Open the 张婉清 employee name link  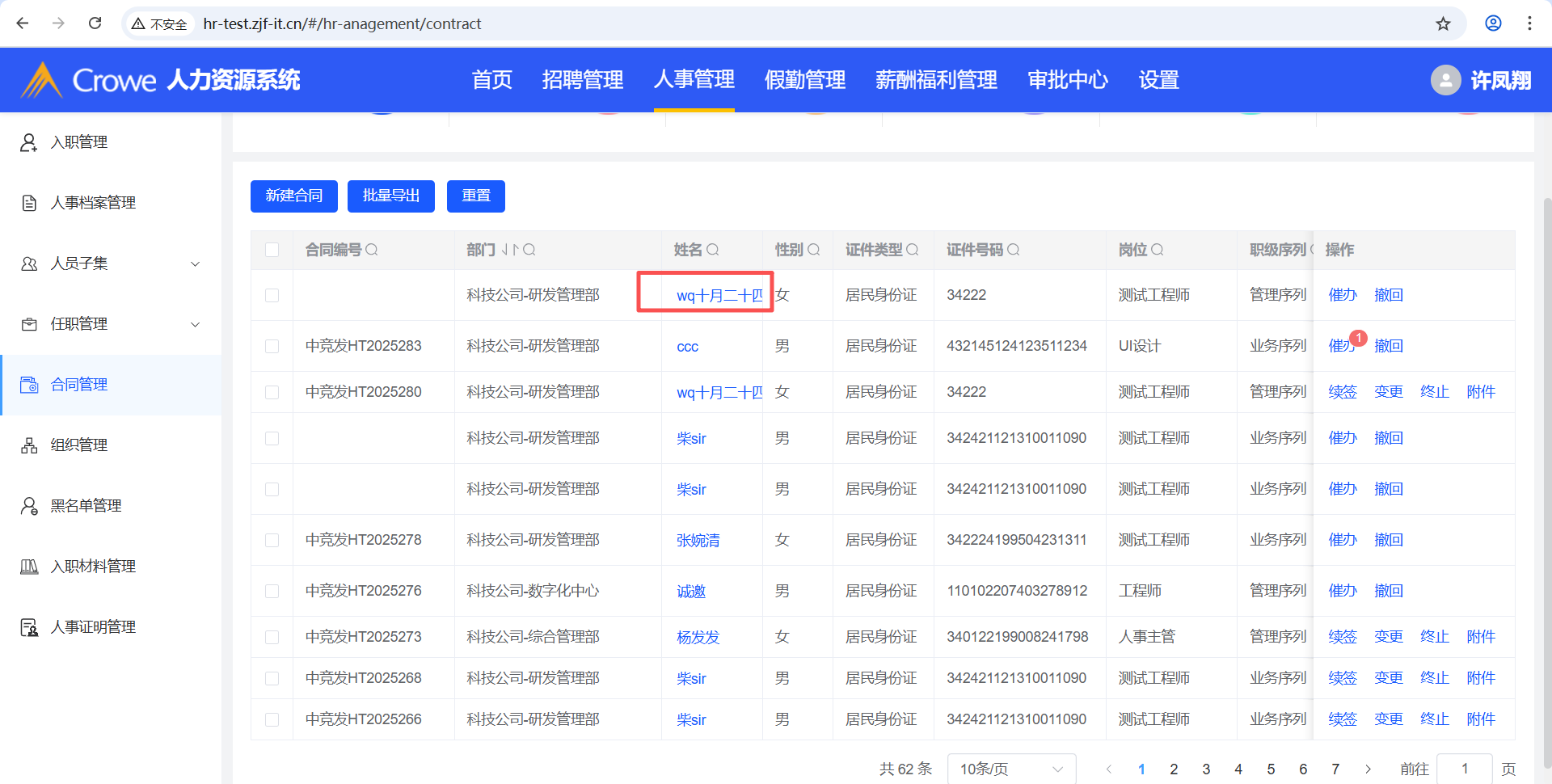698,541
